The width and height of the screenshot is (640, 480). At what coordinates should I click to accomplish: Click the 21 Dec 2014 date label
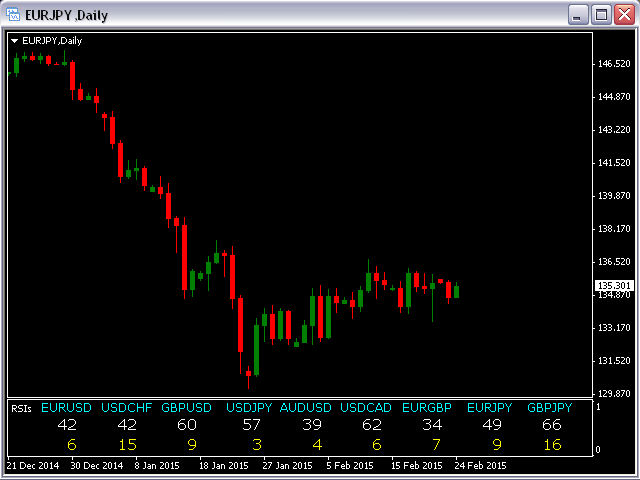(33, 466)
